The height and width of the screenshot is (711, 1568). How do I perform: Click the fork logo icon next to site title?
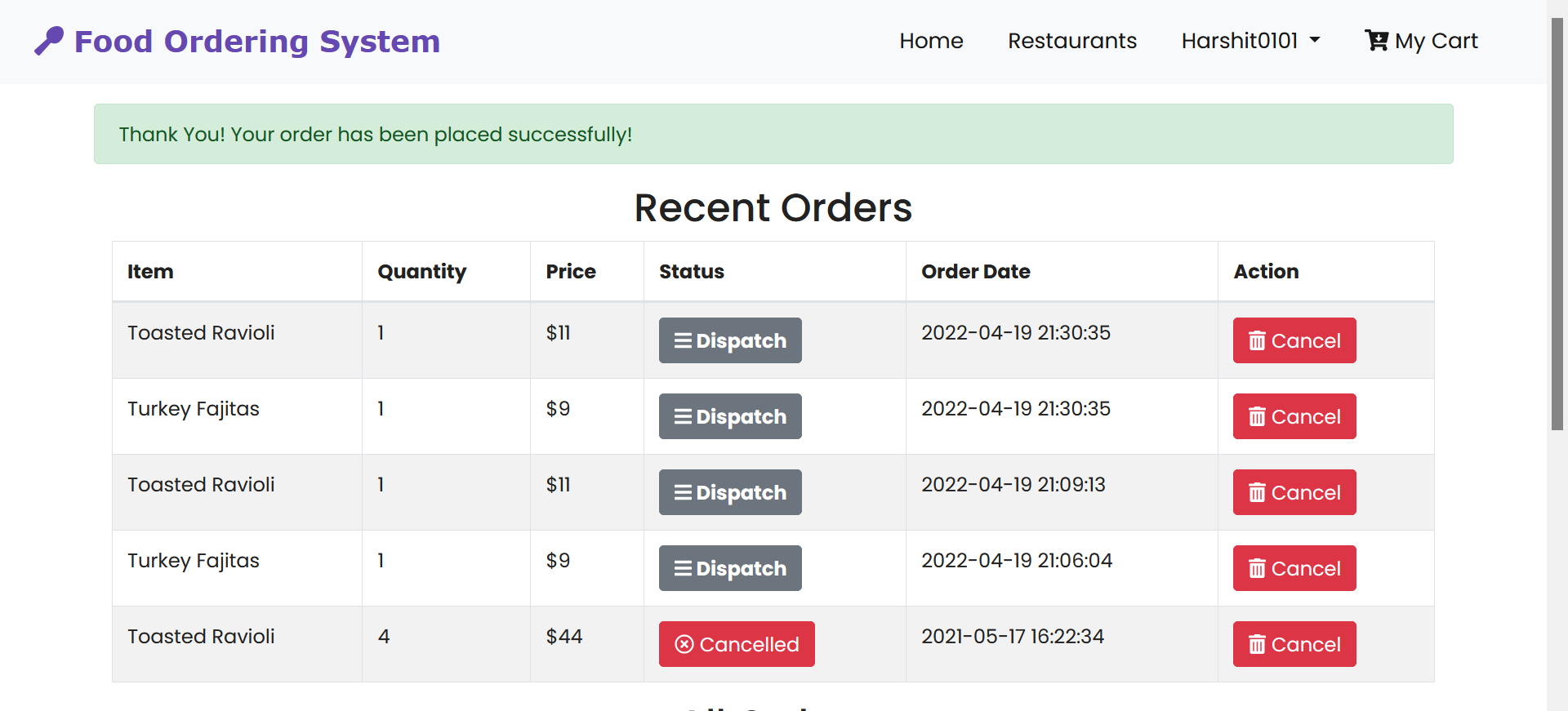[49, 39]
